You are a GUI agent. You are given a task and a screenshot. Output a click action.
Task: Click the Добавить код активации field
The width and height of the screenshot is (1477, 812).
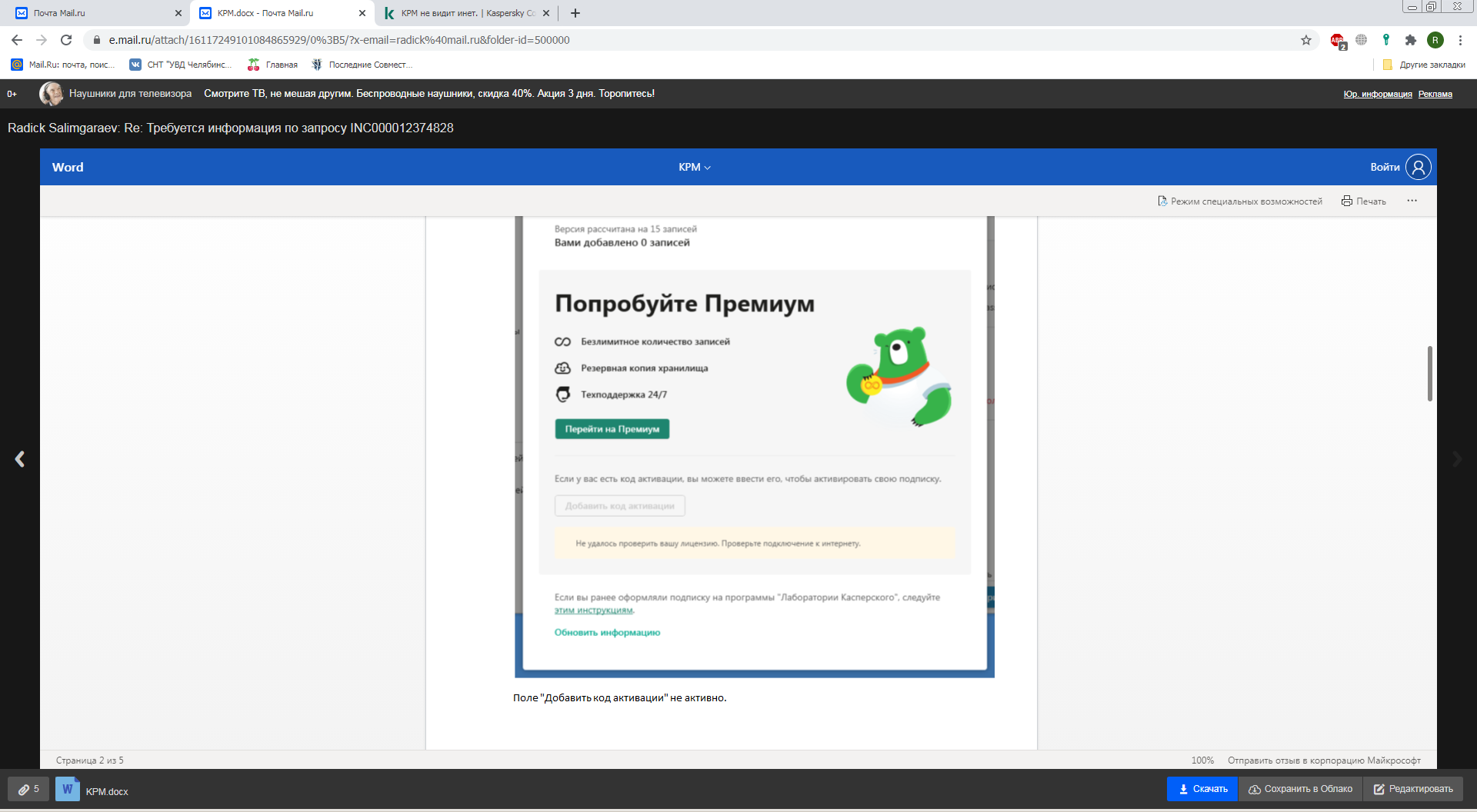(620, 506)
